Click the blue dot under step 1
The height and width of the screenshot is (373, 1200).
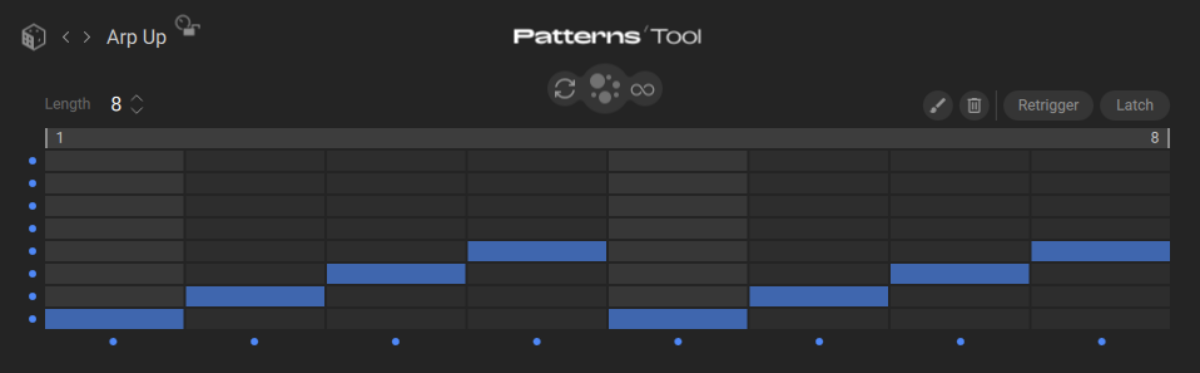click(x=113, y=342)
